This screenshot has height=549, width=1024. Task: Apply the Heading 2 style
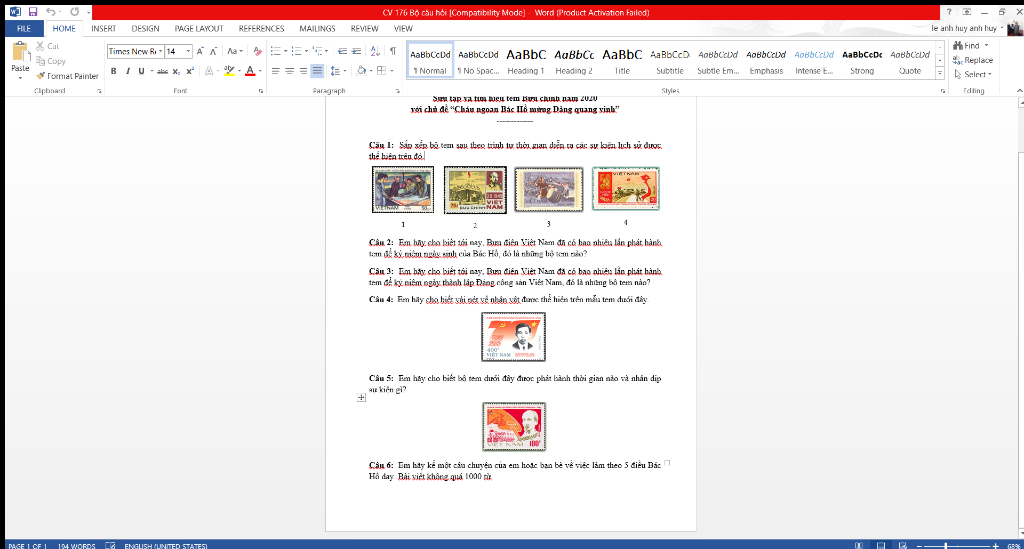pos(574,61)
